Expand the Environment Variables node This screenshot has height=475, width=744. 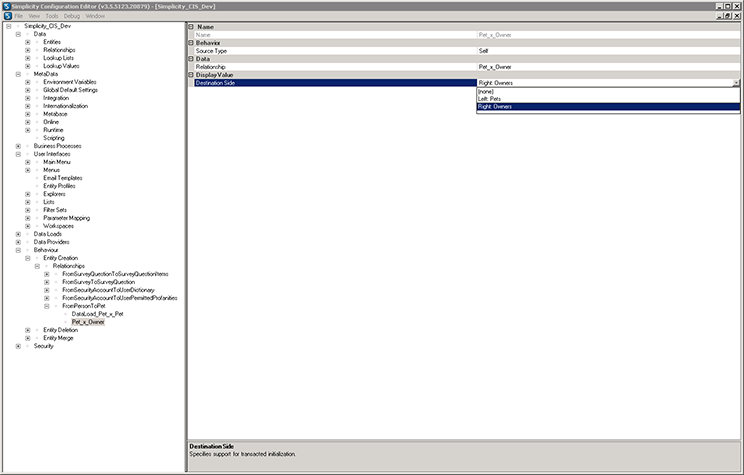[x=28, y=82]
